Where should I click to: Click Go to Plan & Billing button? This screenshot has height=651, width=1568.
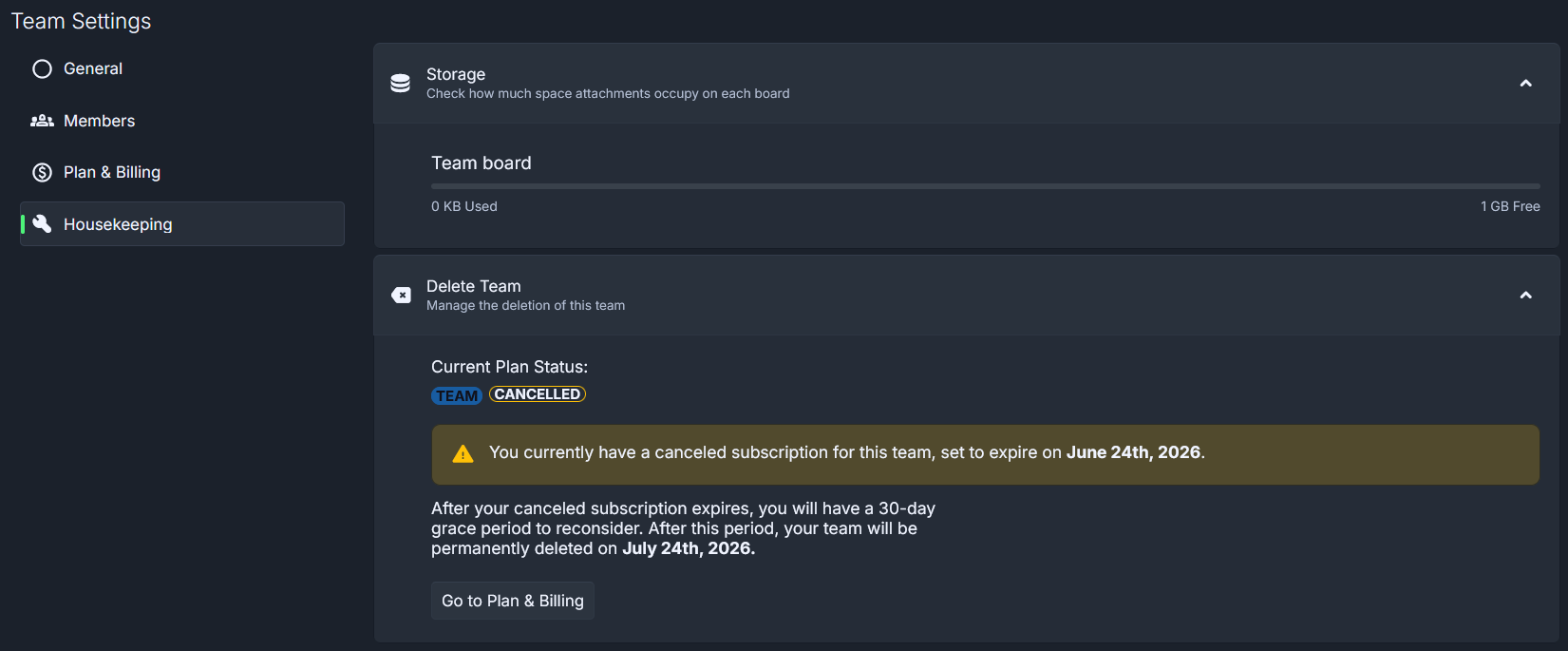click(513, 601)
